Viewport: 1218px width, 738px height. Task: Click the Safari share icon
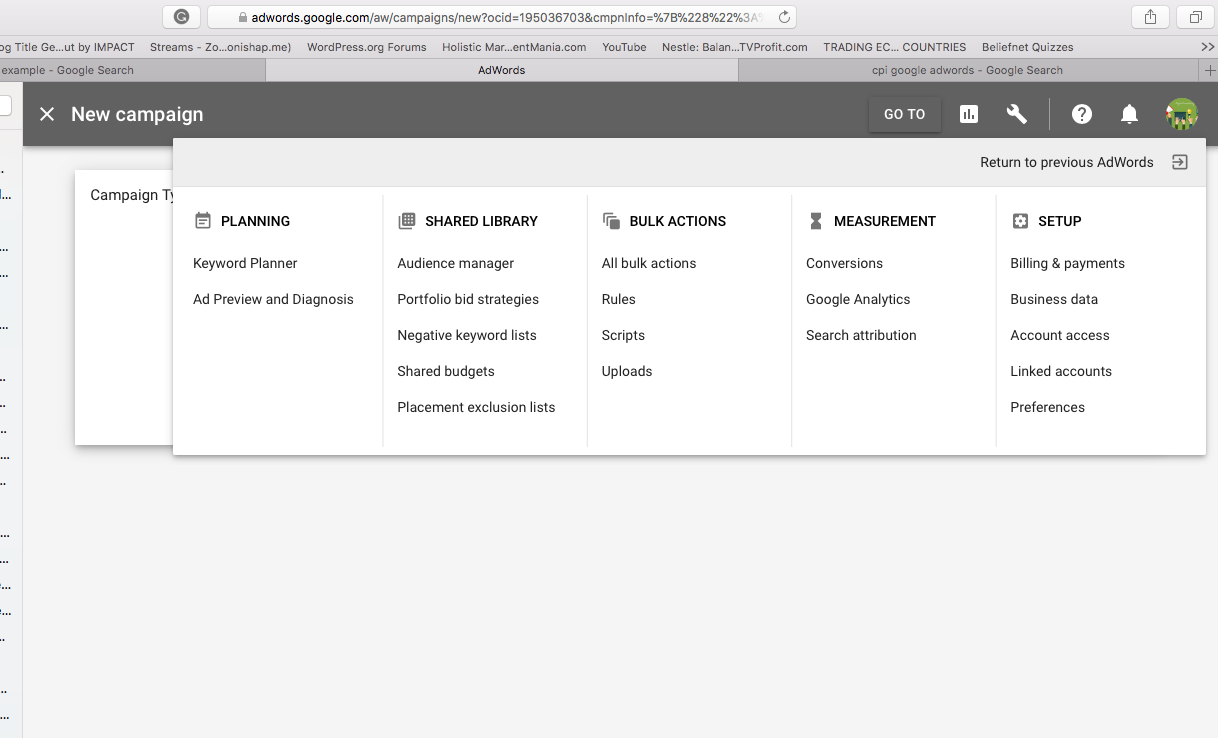click(1150, 17)
